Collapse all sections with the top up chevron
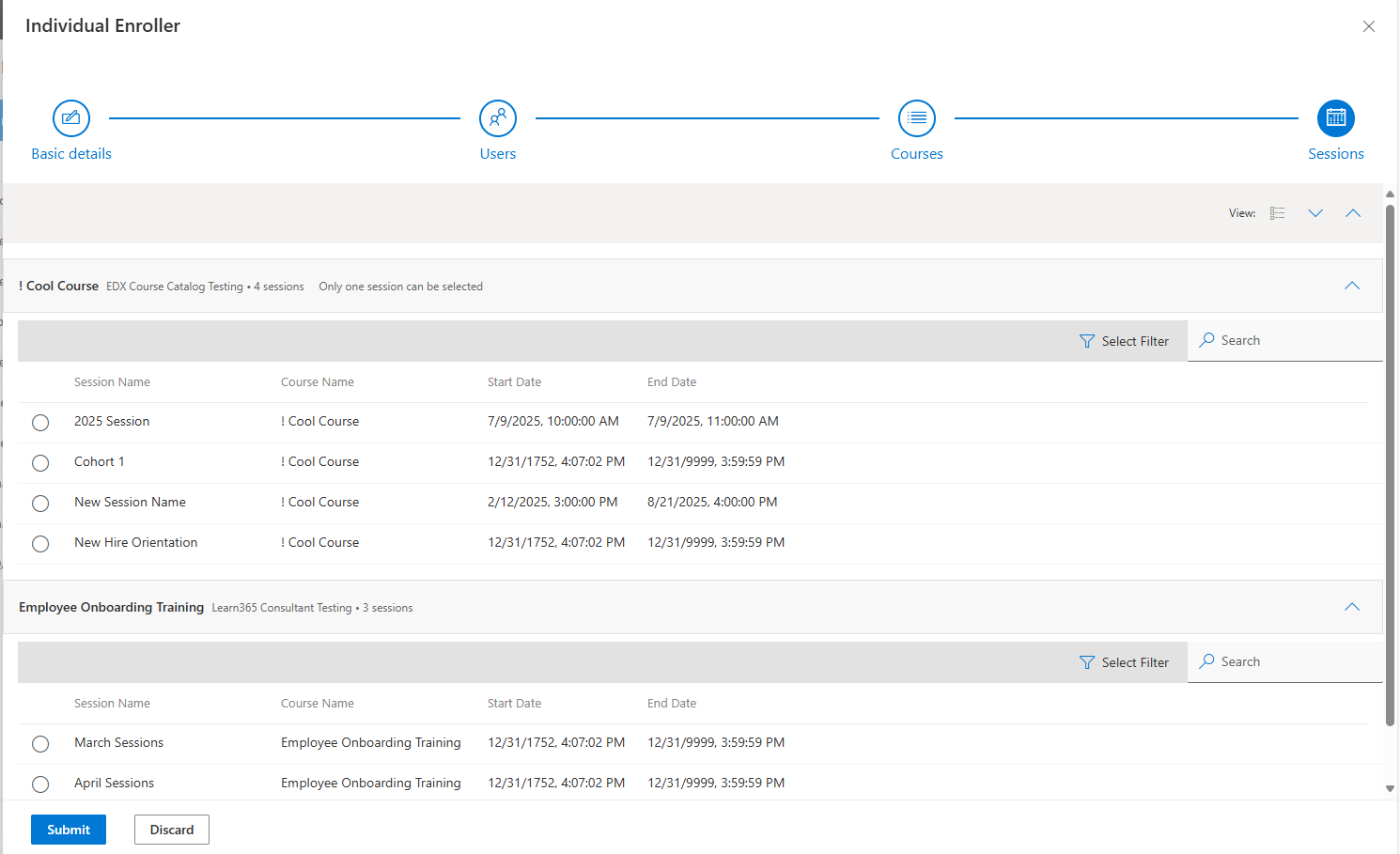 (x=1353, y=213)
